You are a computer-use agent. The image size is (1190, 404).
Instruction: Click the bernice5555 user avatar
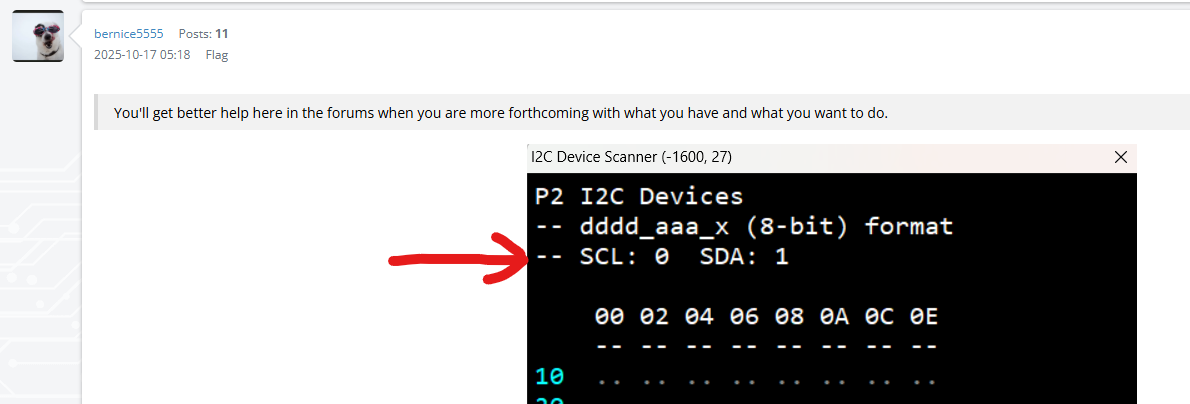point(38,36)
